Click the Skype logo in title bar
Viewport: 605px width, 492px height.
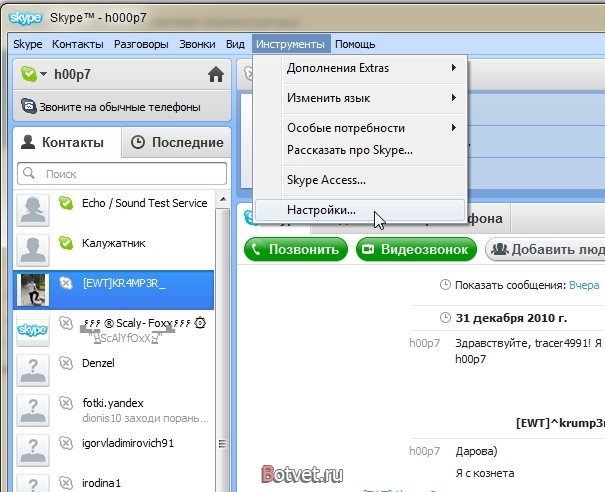[x=25, y=18]
